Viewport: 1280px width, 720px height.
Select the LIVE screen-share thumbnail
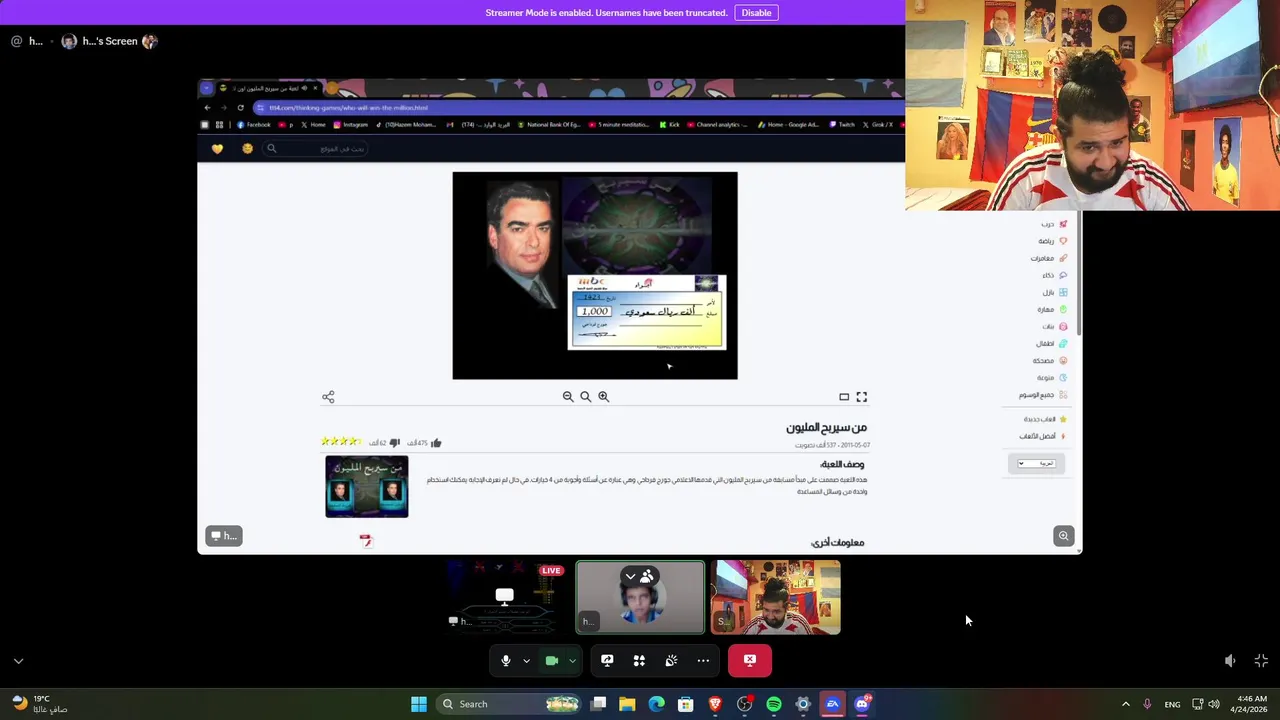coord(505,597)
